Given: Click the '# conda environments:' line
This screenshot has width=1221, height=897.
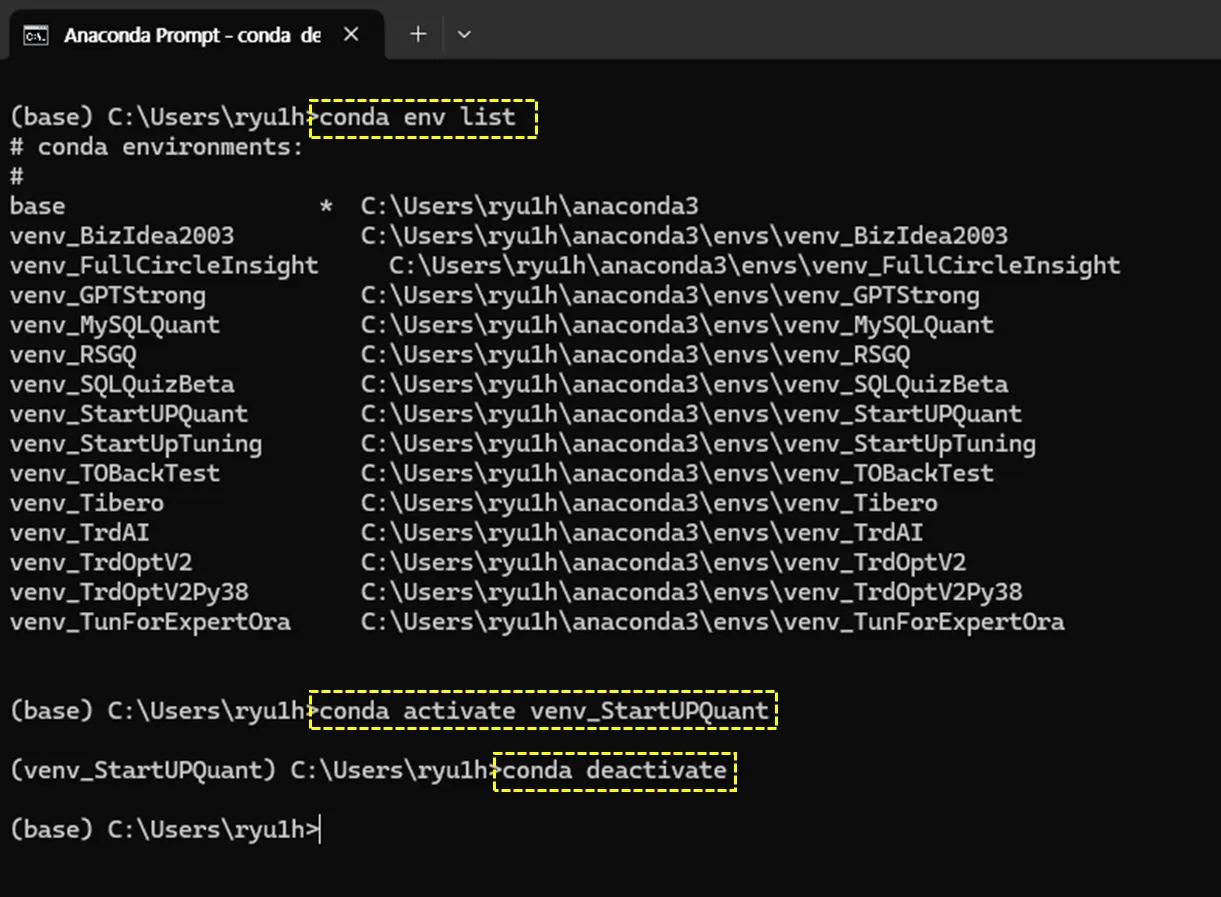Looking at the screenshot, I should pyautogui.click(x=156, y=147).
